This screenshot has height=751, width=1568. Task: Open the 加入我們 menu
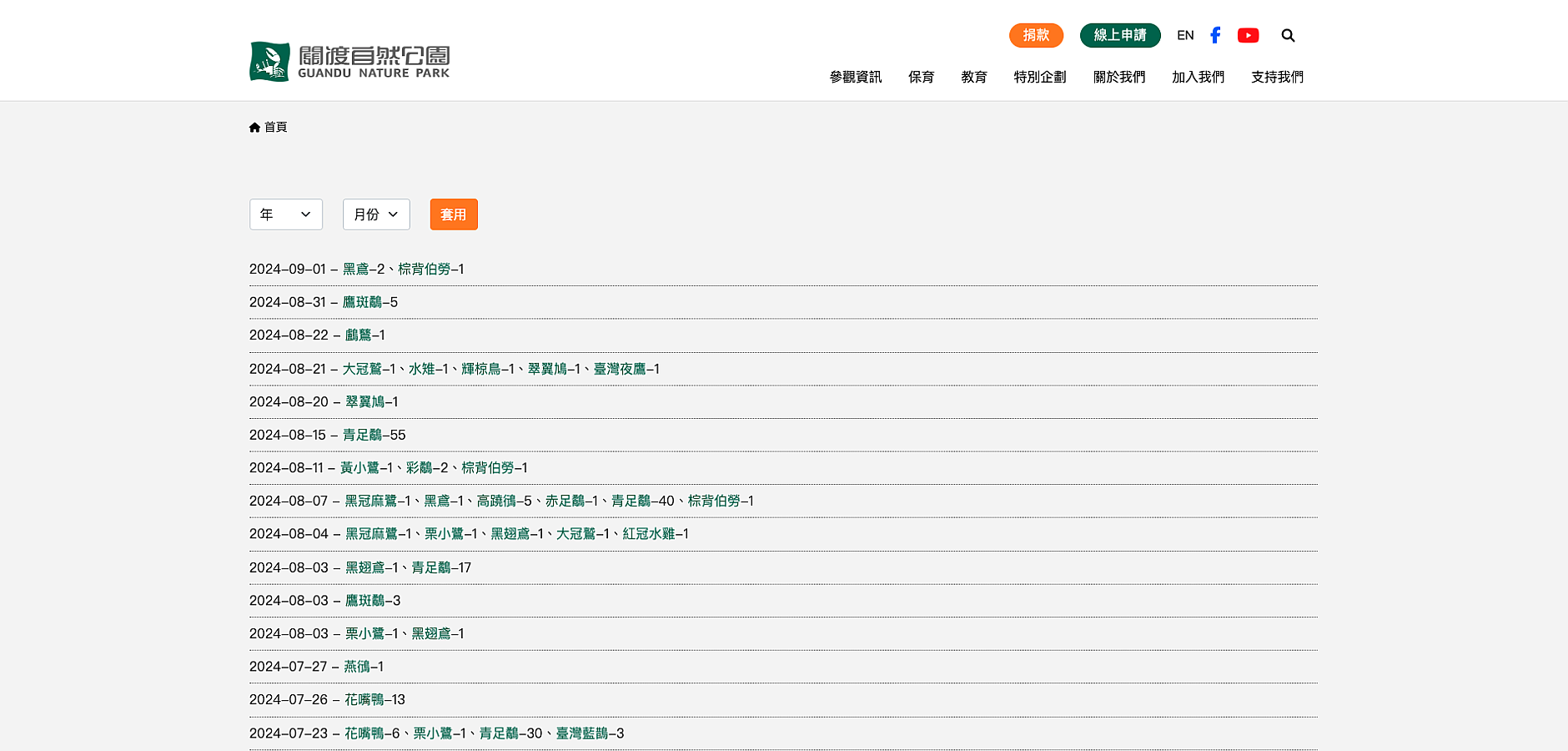click(x=1198, y=77)
